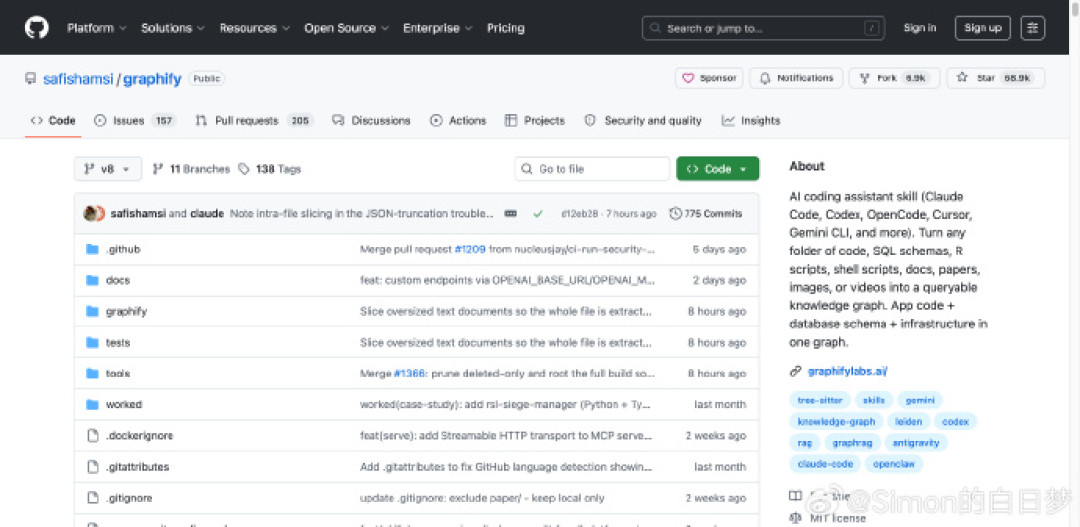
Task: Select the knowledge-graph topic tag
Action: click(x=836, y=422)
